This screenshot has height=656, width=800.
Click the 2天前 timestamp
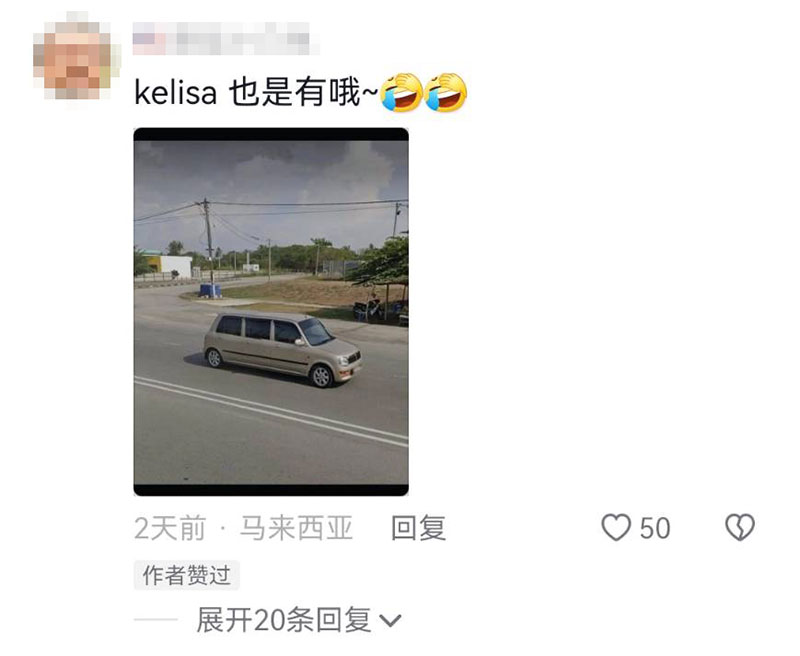[170, 528]
